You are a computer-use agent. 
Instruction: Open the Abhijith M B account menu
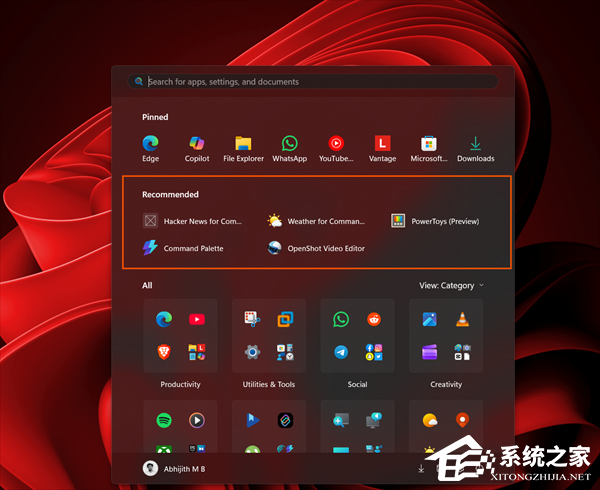coord(174,469)
